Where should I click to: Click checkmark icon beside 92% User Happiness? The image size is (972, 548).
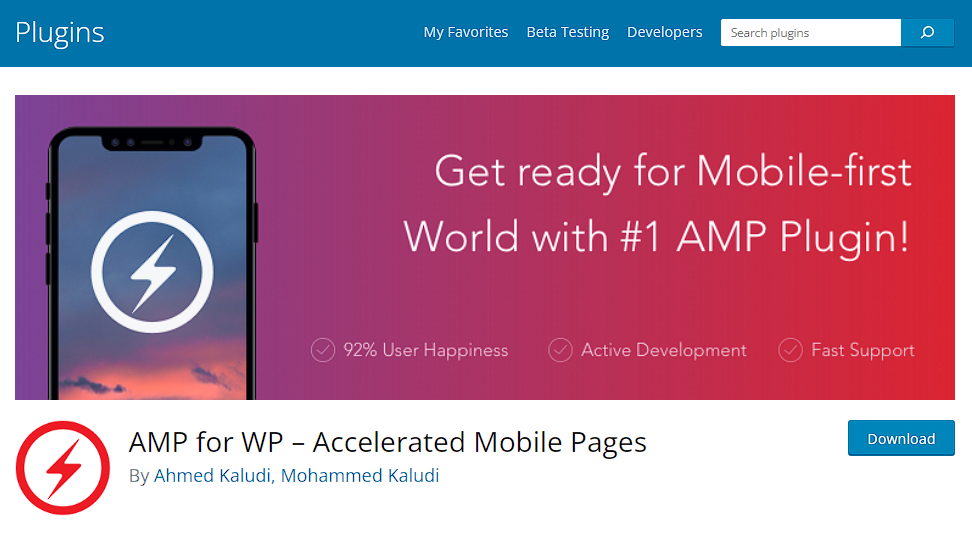[x=323, y=350]
